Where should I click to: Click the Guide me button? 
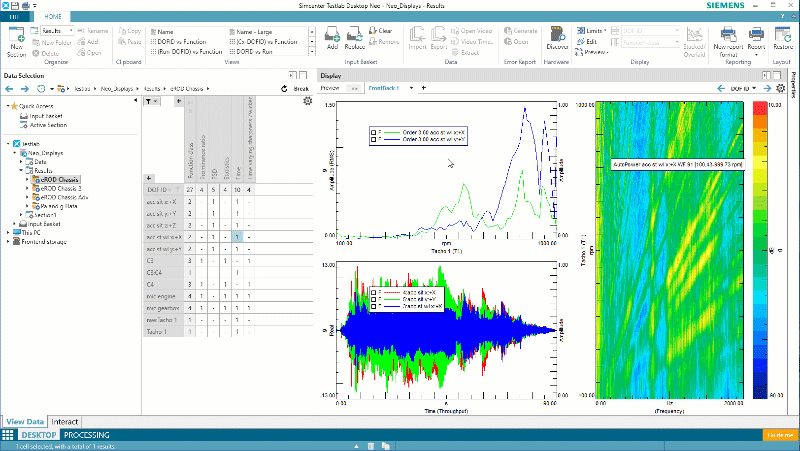coord(778,435)
